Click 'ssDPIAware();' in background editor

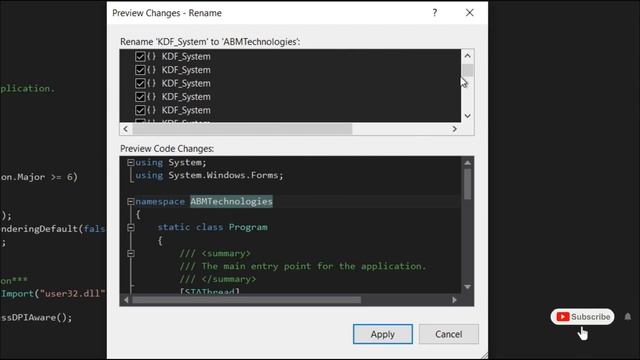click(36, 318)
